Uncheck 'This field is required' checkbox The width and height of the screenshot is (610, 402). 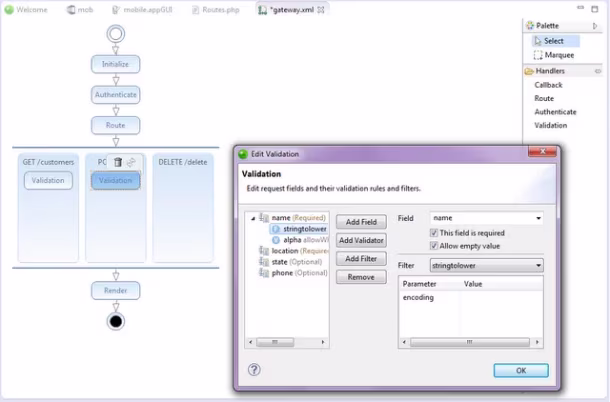pyautogui.click(x=433, y=233)
